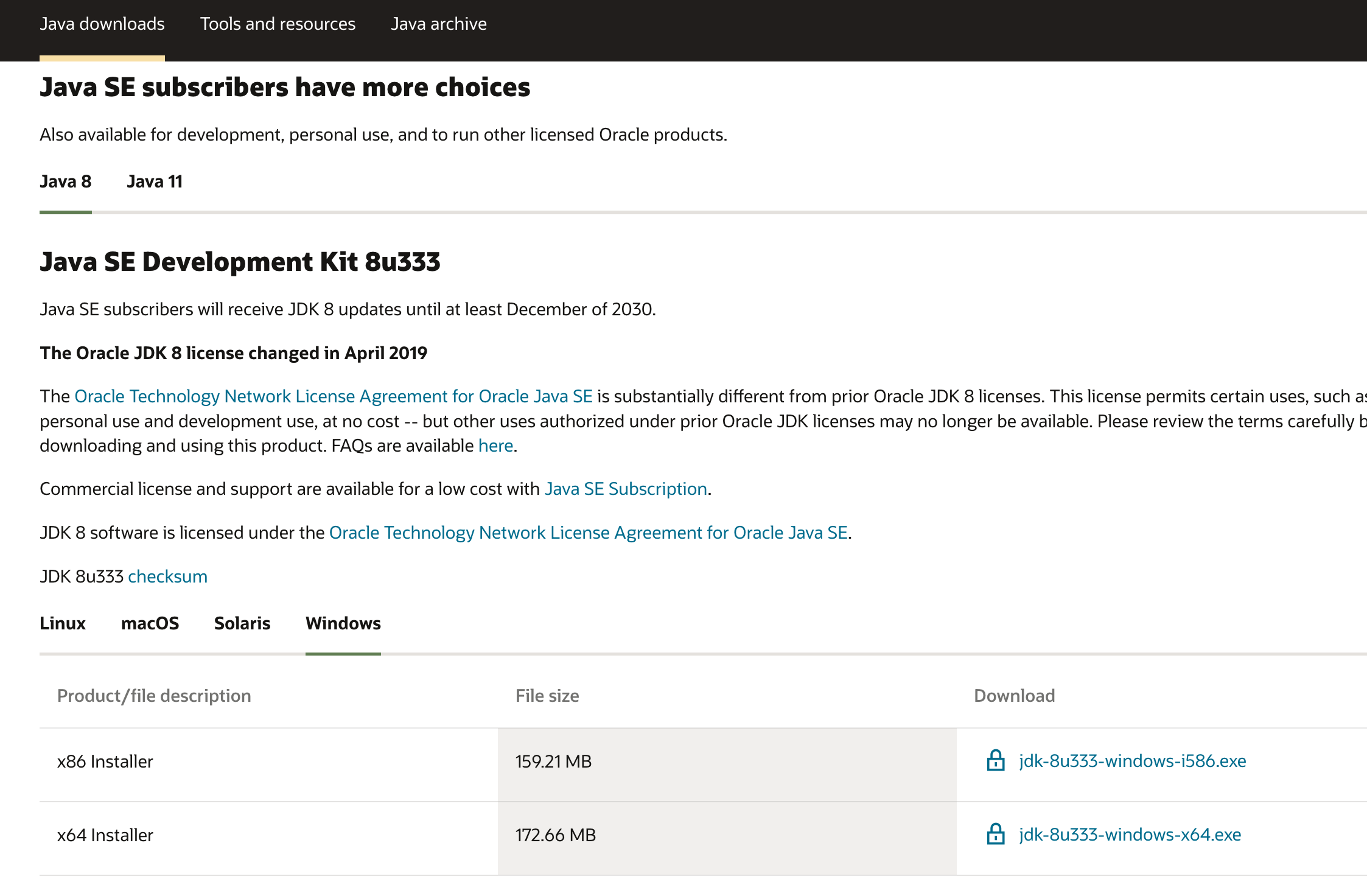Open license agreement link after 'licensed under the'
The width and height of the screenshot is (1367, 896).
pos(588,533)
